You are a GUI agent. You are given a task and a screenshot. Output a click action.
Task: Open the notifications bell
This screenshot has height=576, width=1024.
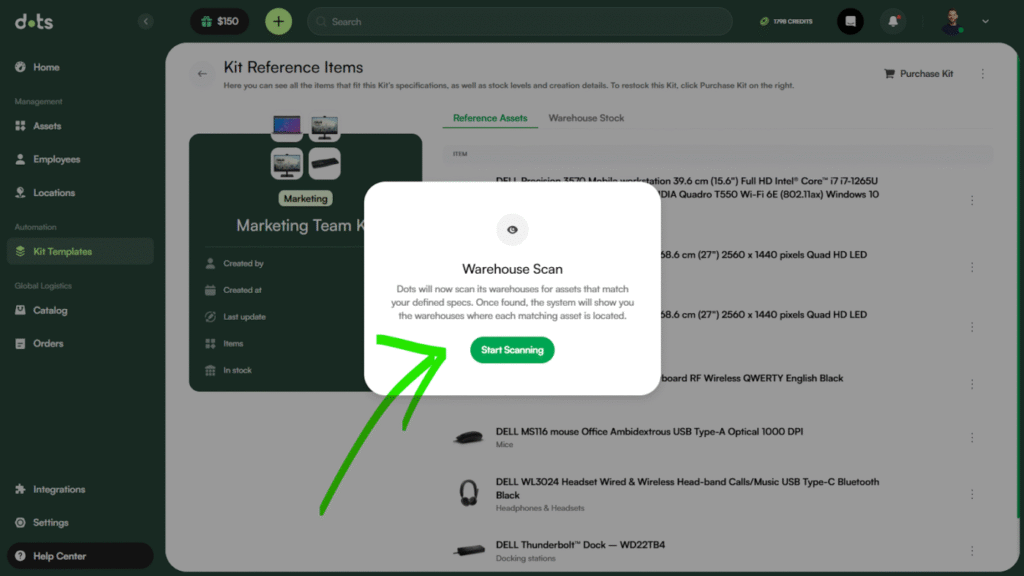(x=893, y=21)
